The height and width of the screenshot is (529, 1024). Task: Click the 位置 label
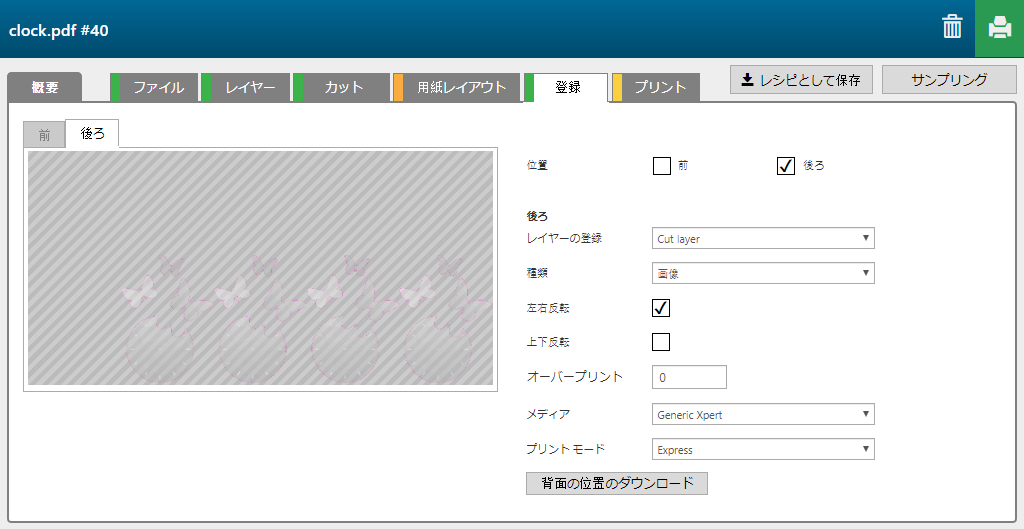coord(537,165)
